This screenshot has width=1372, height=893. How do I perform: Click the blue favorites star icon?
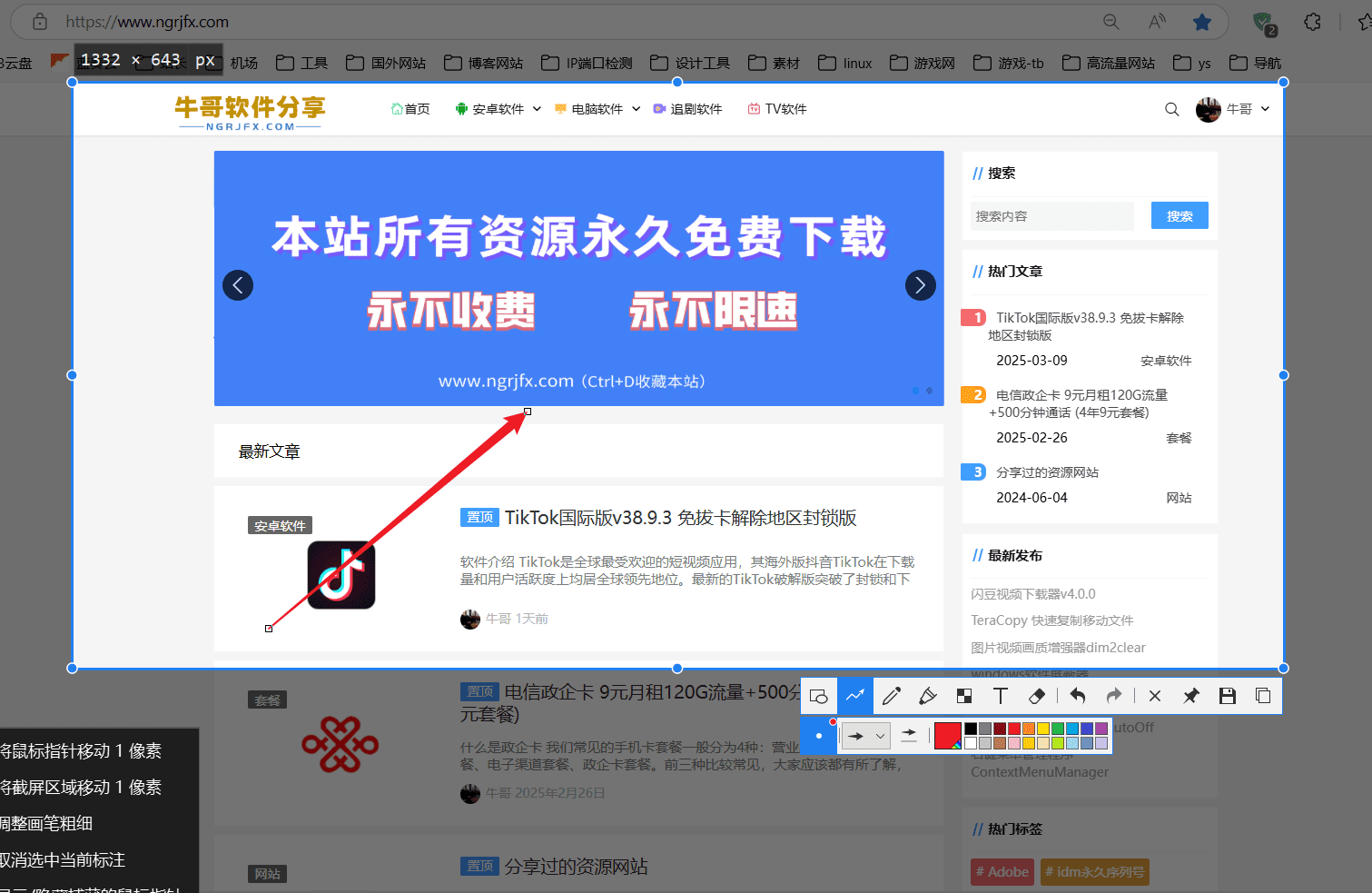point(1202,22)
